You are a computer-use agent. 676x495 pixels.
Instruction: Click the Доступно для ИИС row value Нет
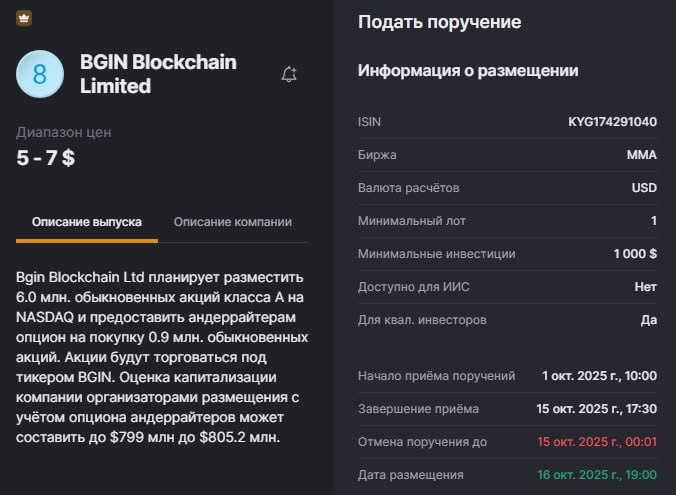[x=645, y=287]
